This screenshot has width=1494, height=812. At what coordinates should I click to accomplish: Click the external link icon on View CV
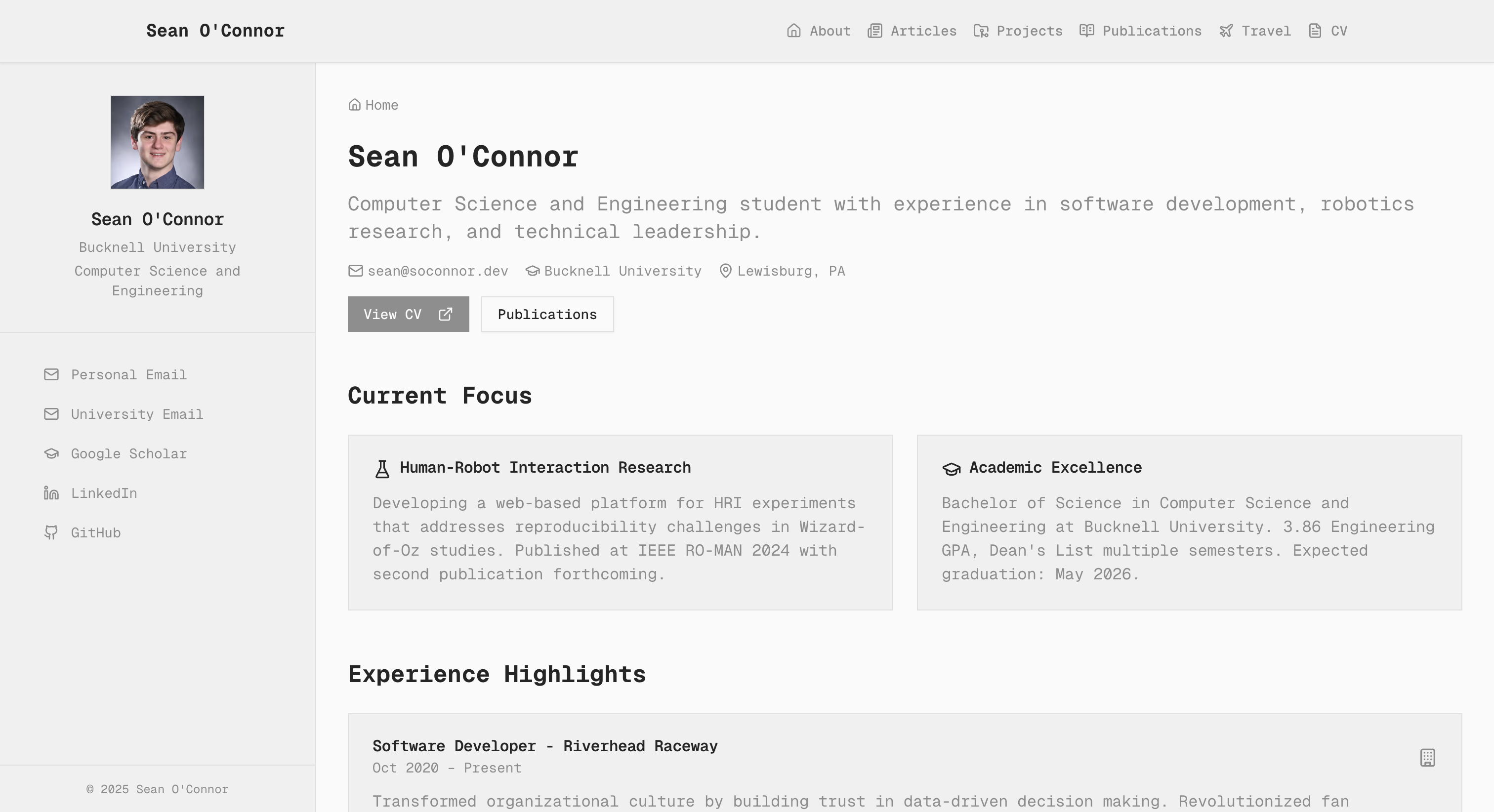point(446,314)
